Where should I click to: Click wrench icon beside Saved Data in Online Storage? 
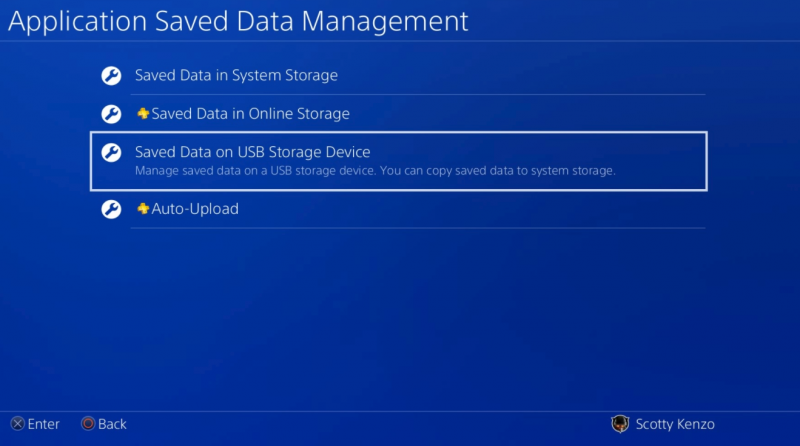pos(111,114)
